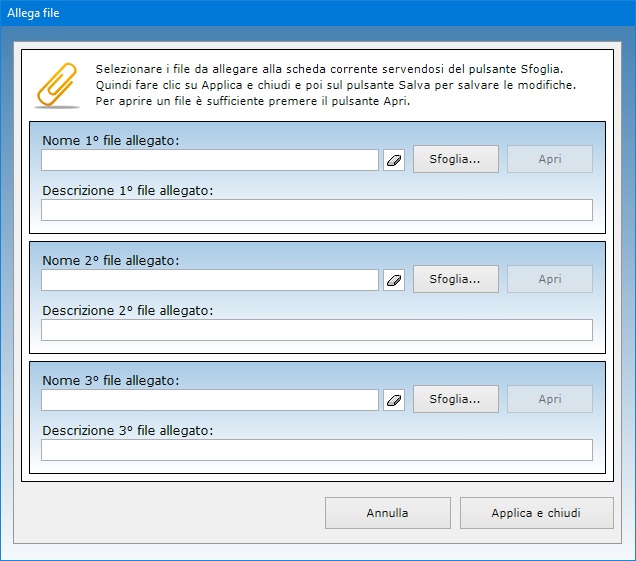Click the instruction text about Sfoglia
Viewport: 636px width, 561px height.
pos(330,69)
